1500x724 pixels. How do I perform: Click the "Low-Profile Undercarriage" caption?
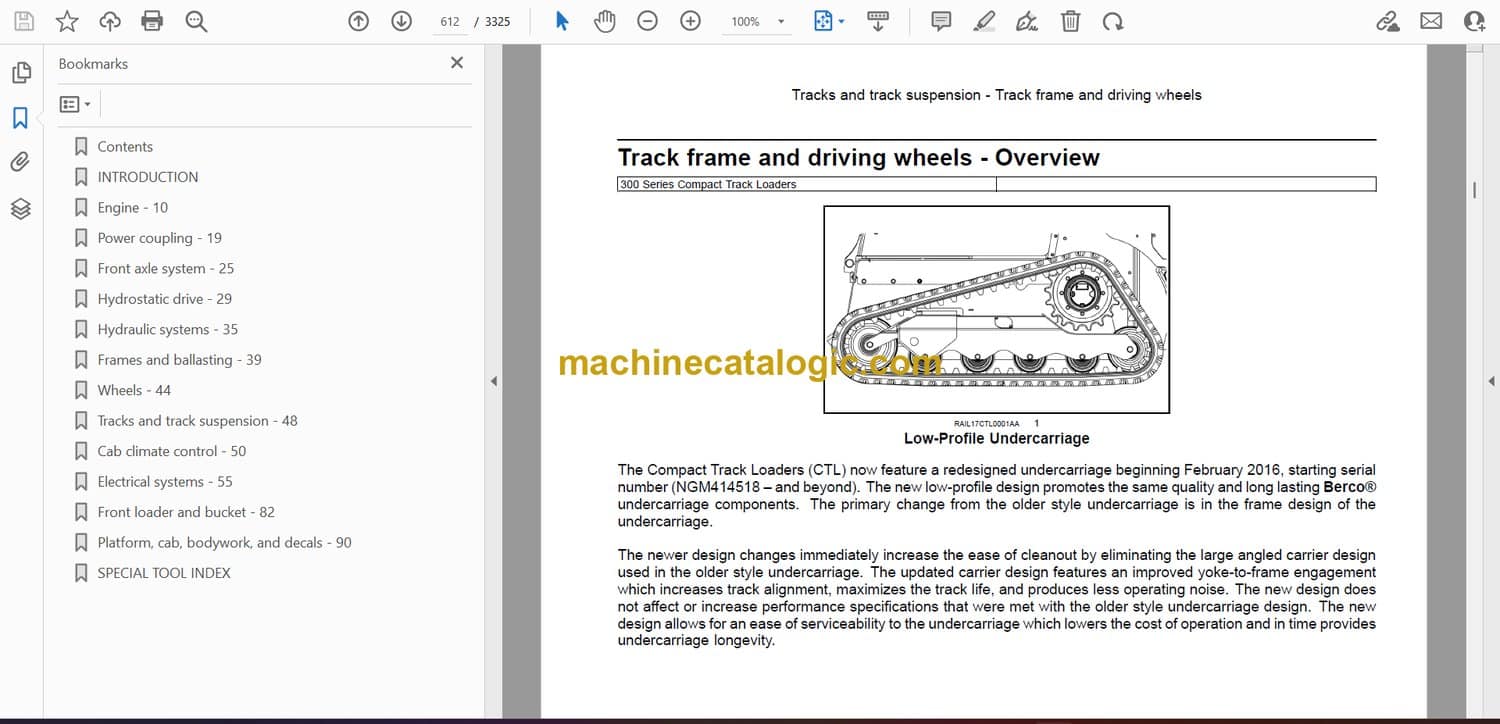996,438
